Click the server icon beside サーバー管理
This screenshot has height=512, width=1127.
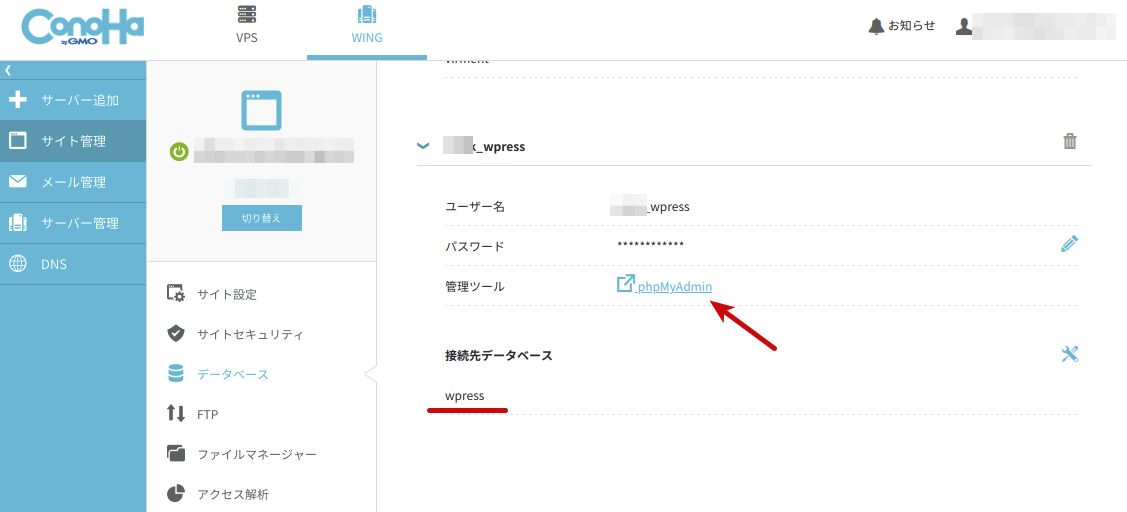17,222
